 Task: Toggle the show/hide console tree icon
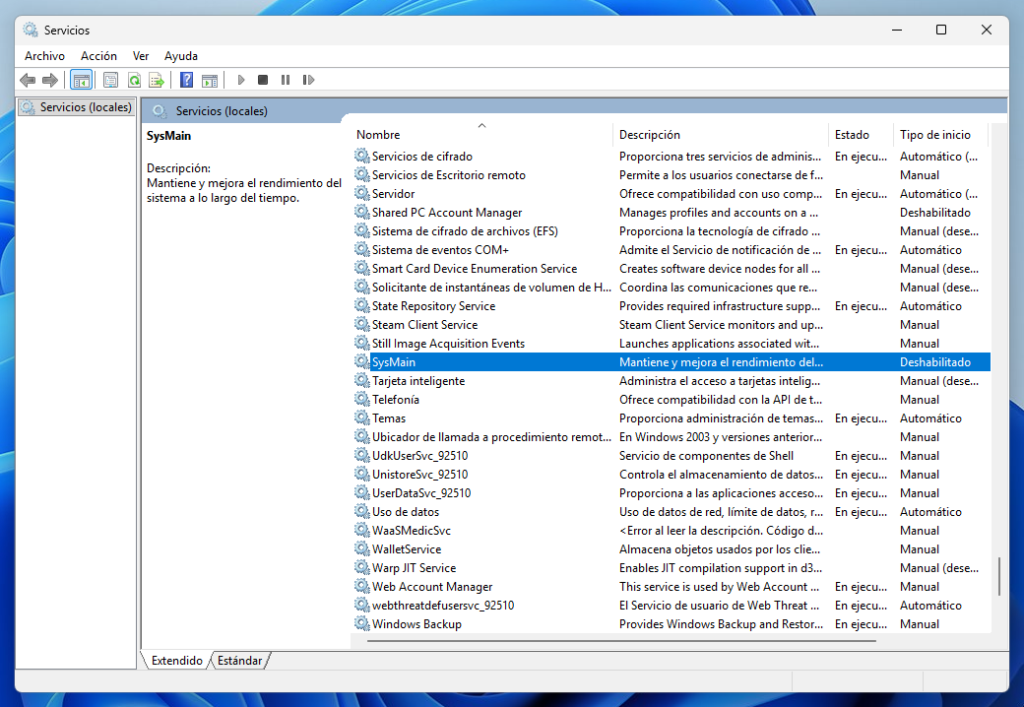81,80
